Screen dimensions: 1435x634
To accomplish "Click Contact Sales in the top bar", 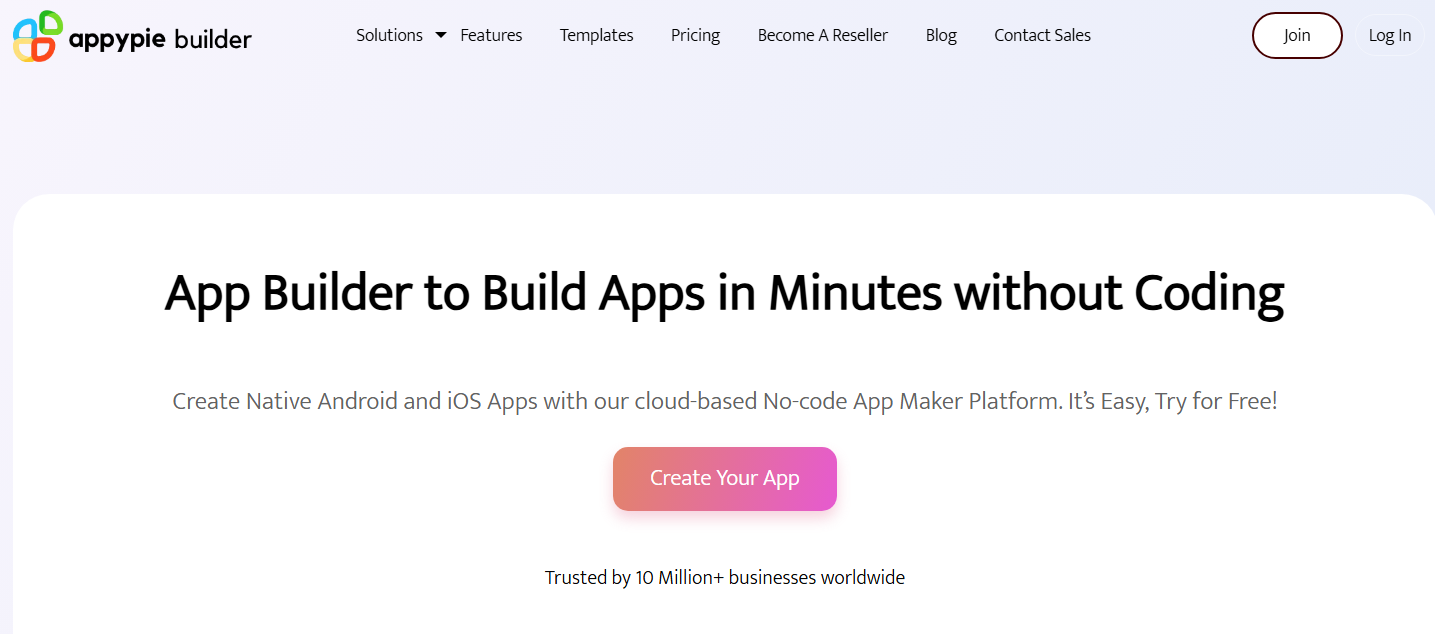I will click(1042, 35).
